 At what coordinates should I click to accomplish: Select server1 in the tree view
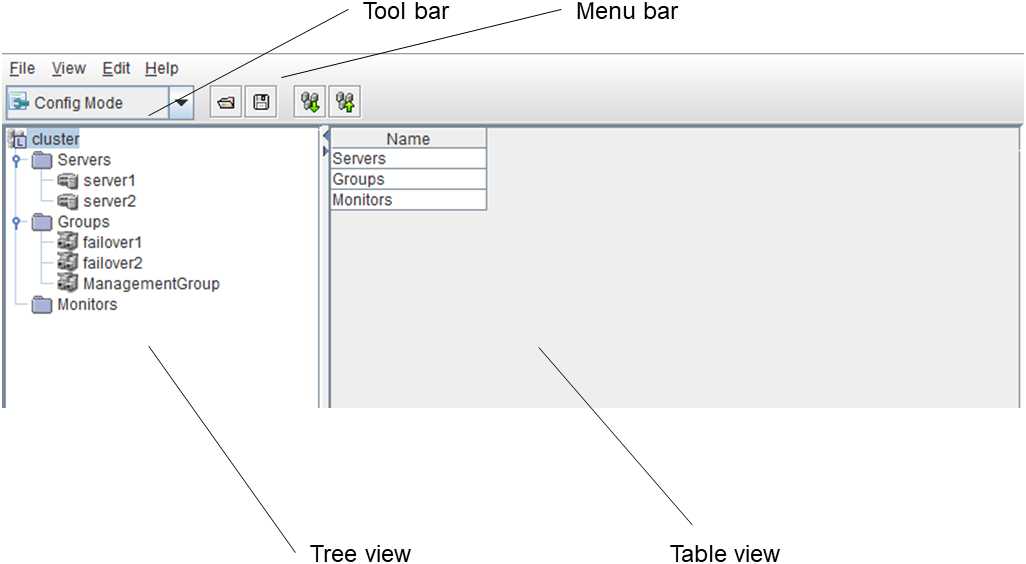109,181
